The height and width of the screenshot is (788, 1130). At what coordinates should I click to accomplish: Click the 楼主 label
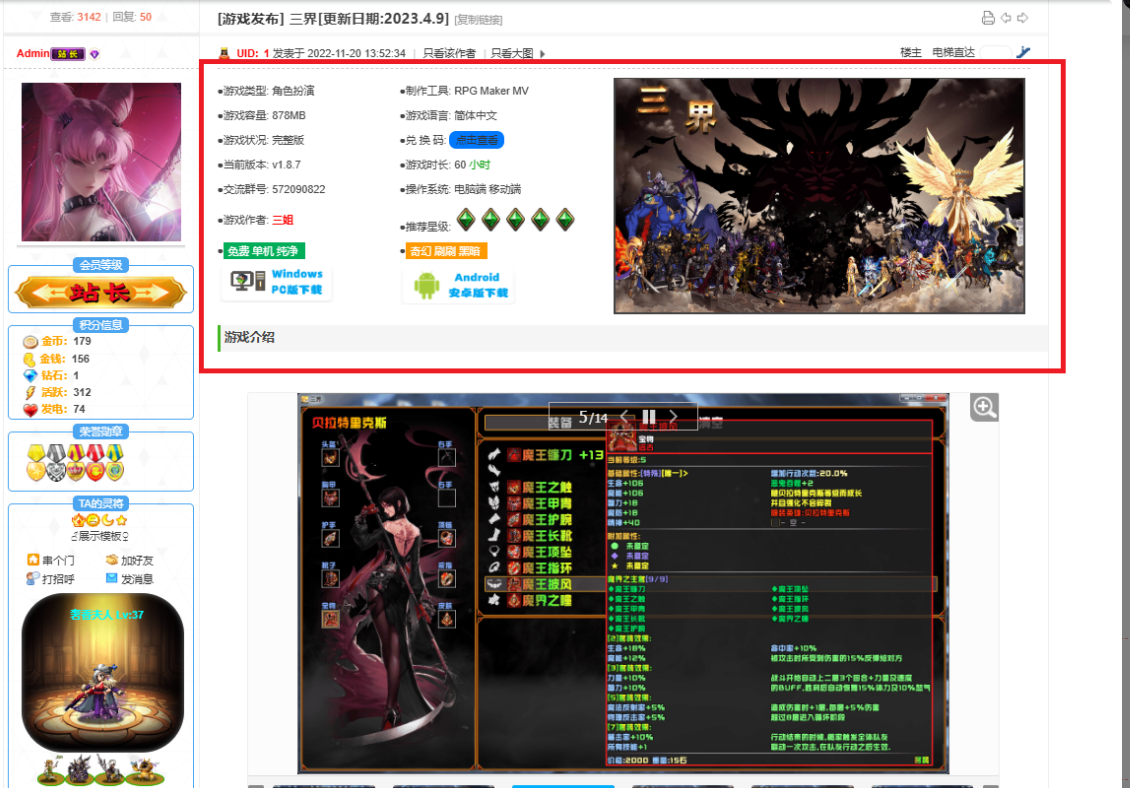(x=911, y=52)
